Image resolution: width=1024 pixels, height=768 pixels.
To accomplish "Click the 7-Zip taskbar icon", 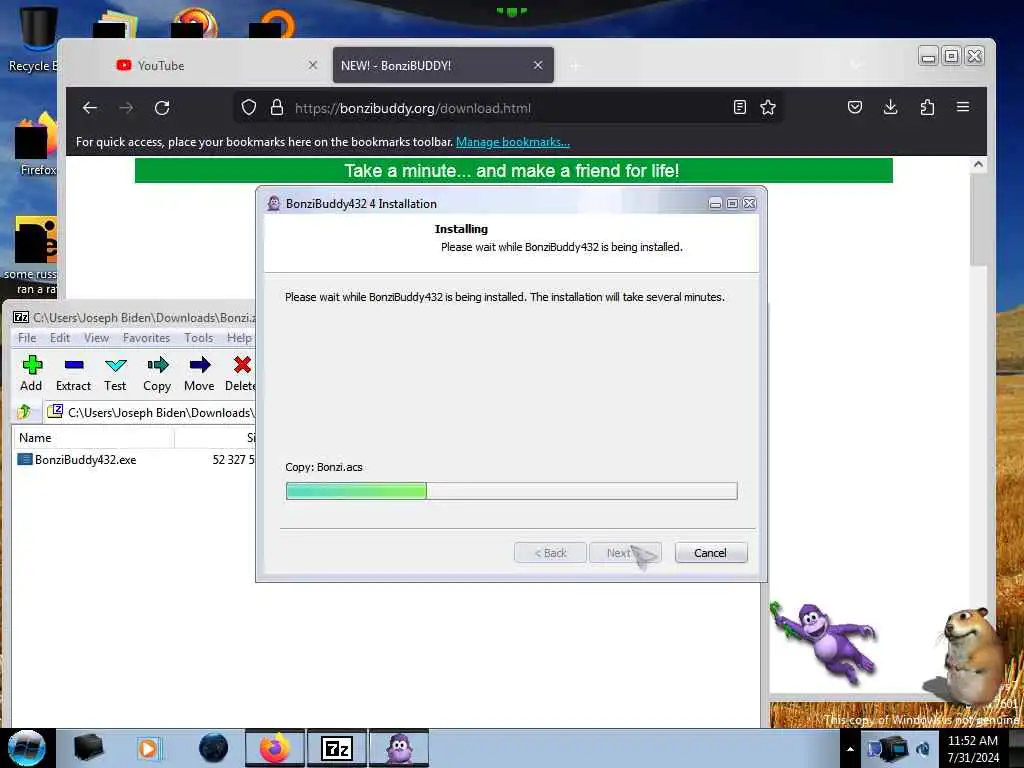I will (337, 748).
